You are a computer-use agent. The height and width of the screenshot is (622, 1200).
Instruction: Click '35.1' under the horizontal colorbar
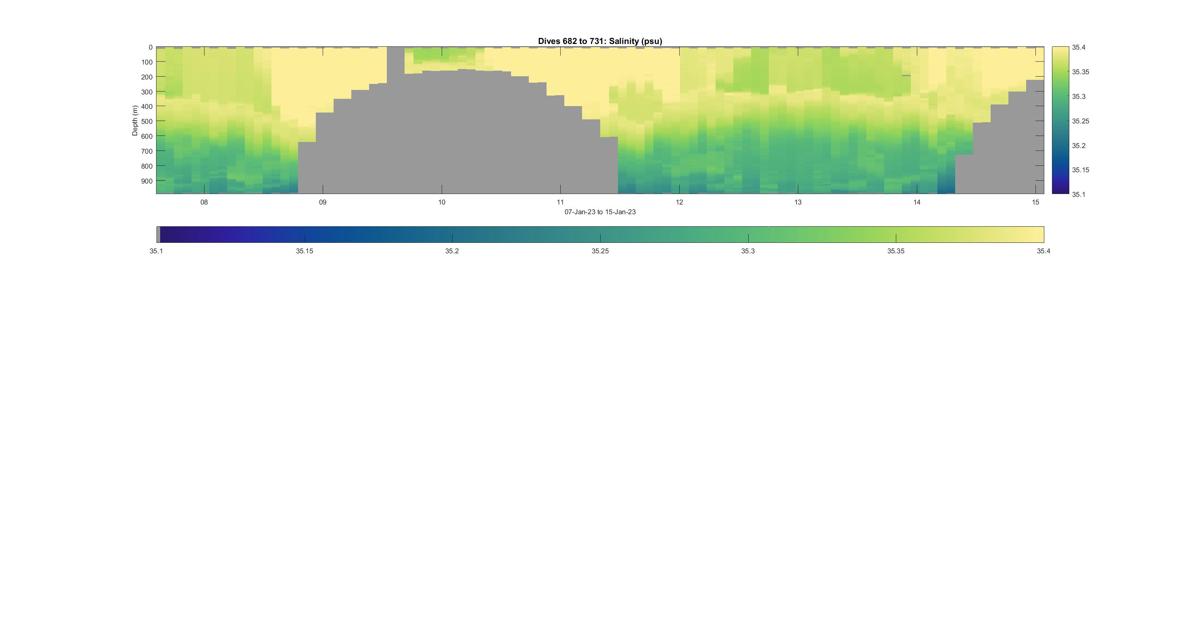click(x=156, y=251)
